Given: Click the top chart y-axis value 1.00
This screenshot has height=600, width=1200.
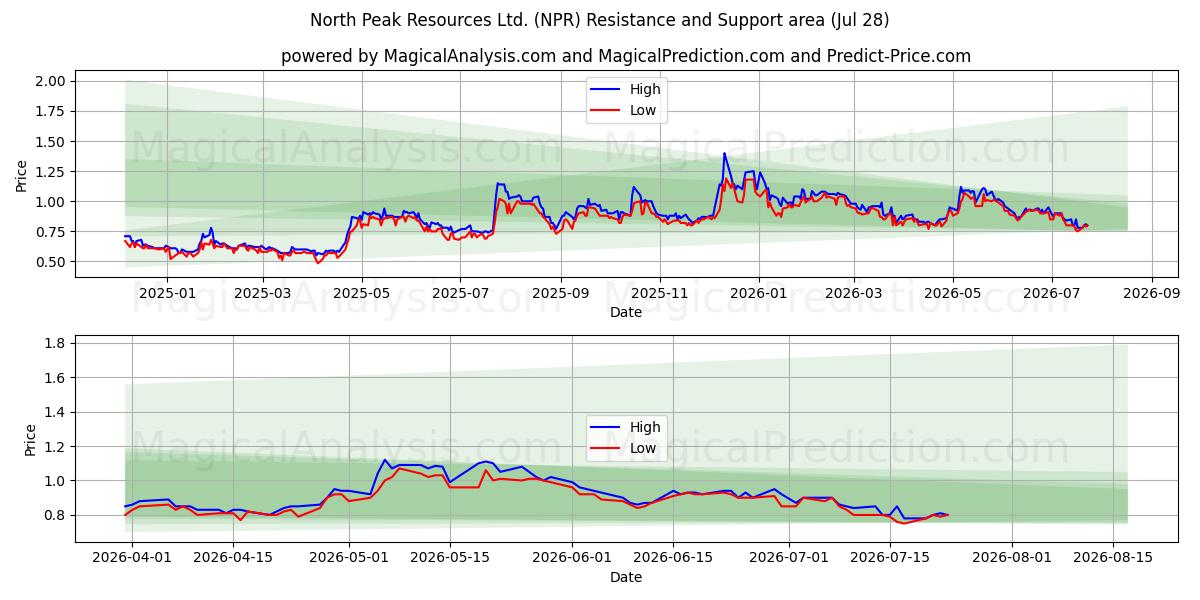Looking at the screenshot, I should click(x=50, y=202).
